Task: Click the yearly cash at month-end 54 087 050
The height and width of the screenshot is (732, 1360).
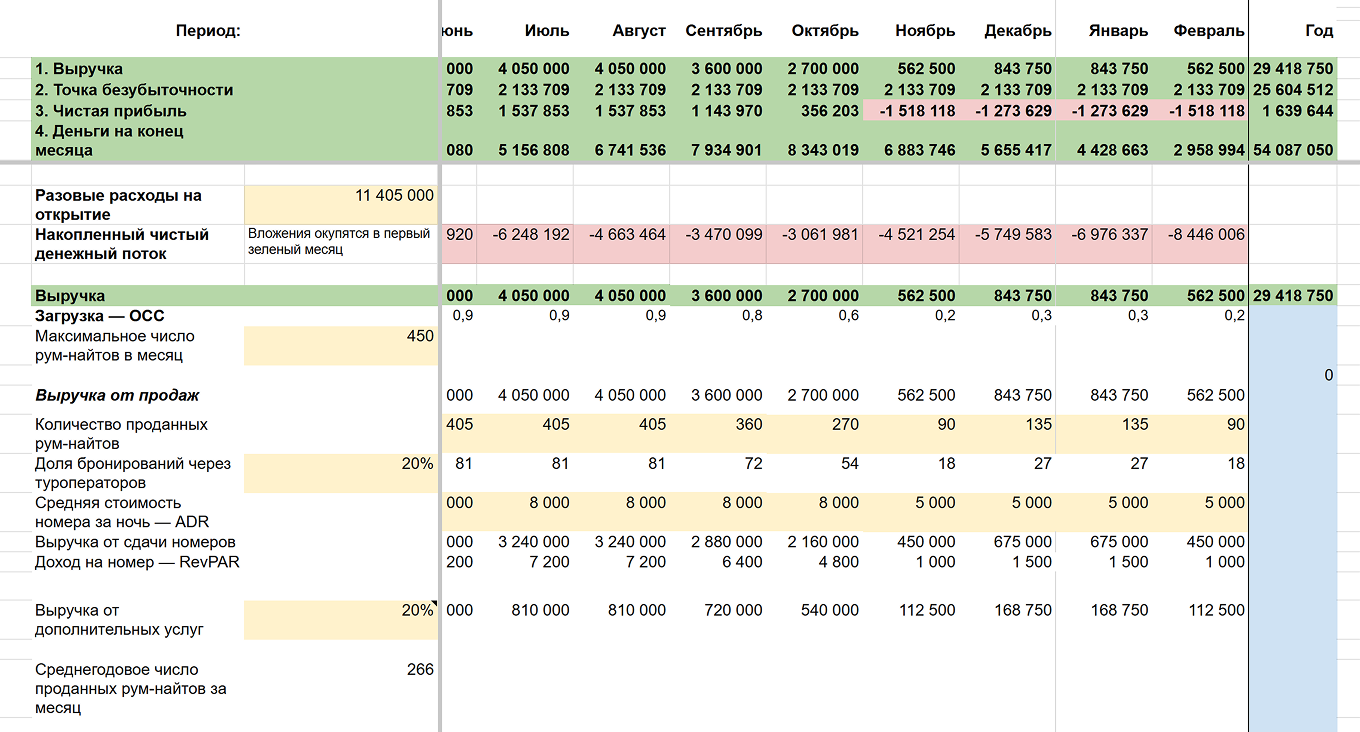Action: (1292, 150)
